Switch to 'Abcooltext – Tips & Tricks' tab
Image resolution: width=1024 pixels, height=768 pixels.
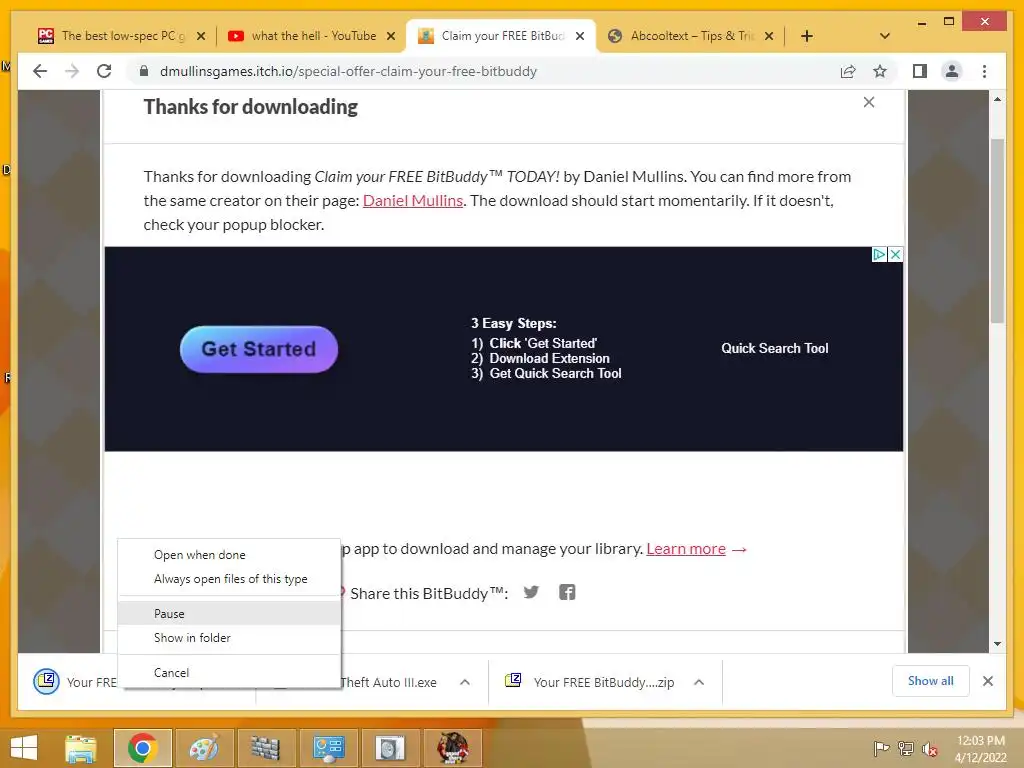tap(692, 36)
